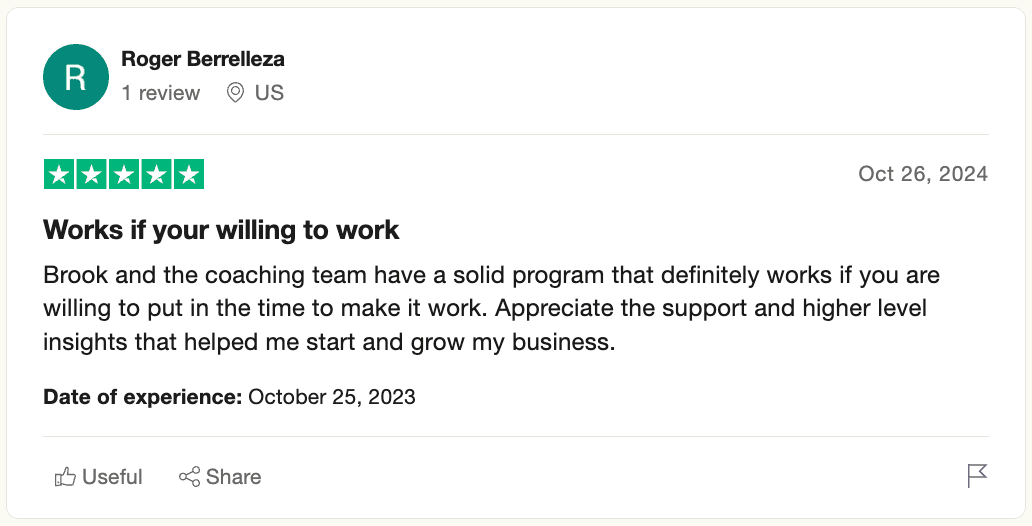This screenshot has height=526, width=1032.
Task: Click the review body paragraph text
Action: [490, 308]
